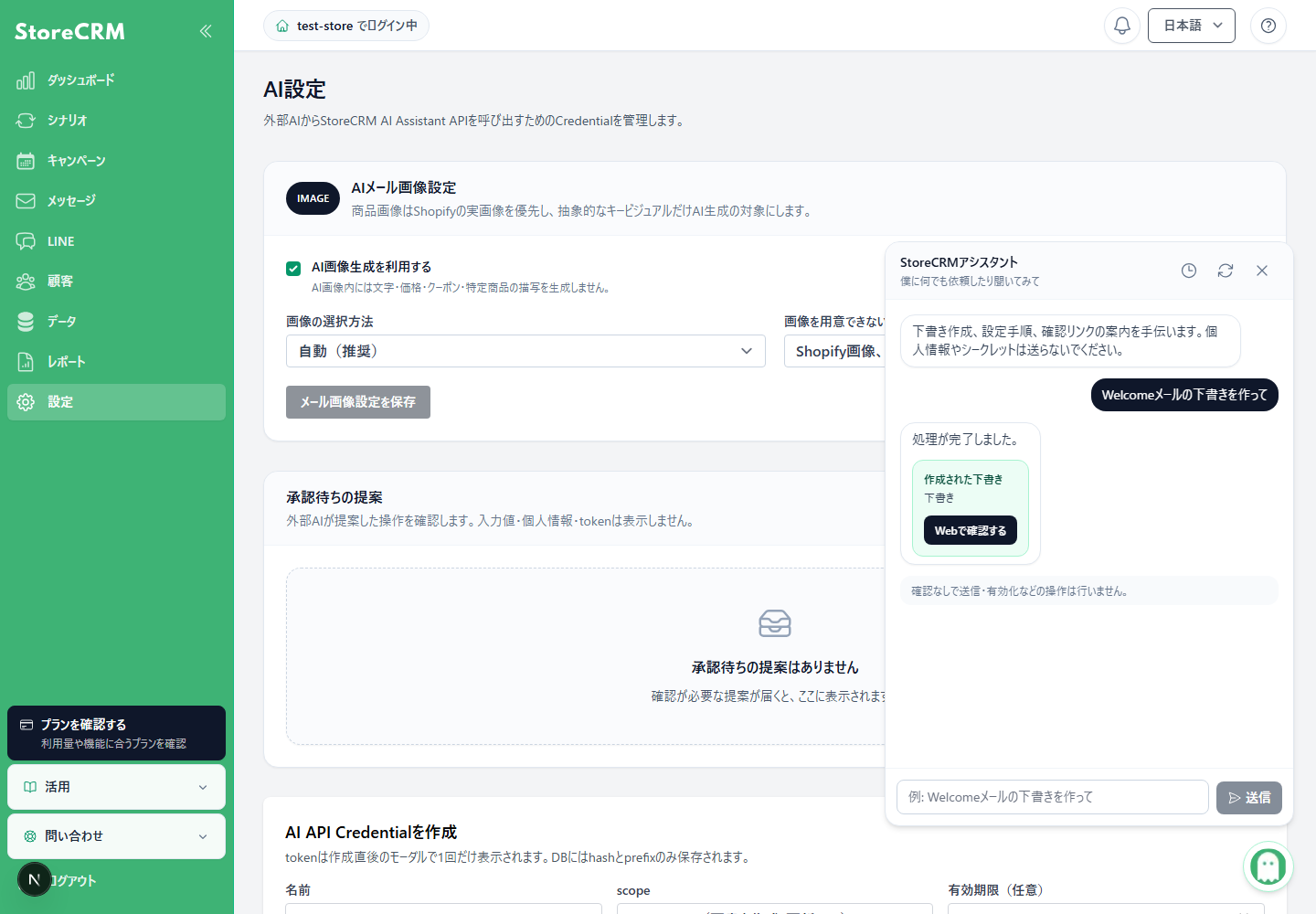Image resolution: width=1316 pixels, height=914 pixels.
Task: Reset assistant conversation with refresh icon
Action: [x=1226, y=271]
